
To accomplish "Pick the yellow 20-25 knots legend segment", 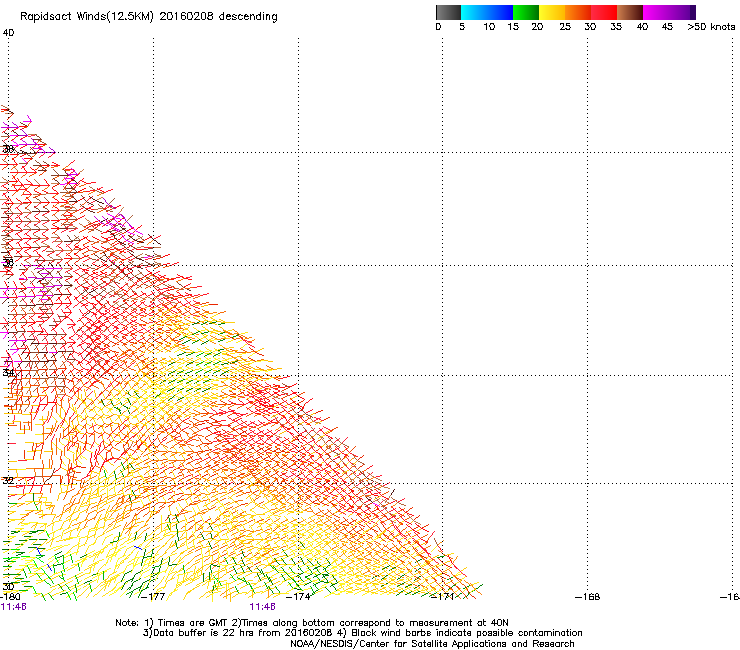I will pyautogui.click(x=552, y=12).
